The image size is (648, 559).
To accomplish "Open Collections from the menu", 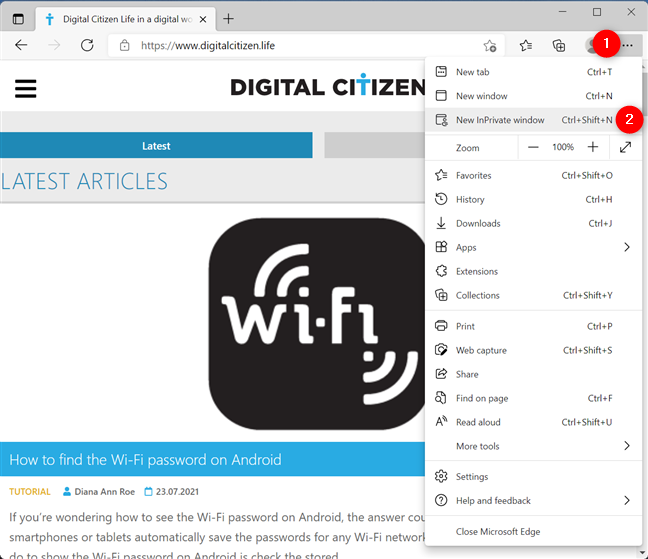I will pyautogui.click(x=533, y=295).
